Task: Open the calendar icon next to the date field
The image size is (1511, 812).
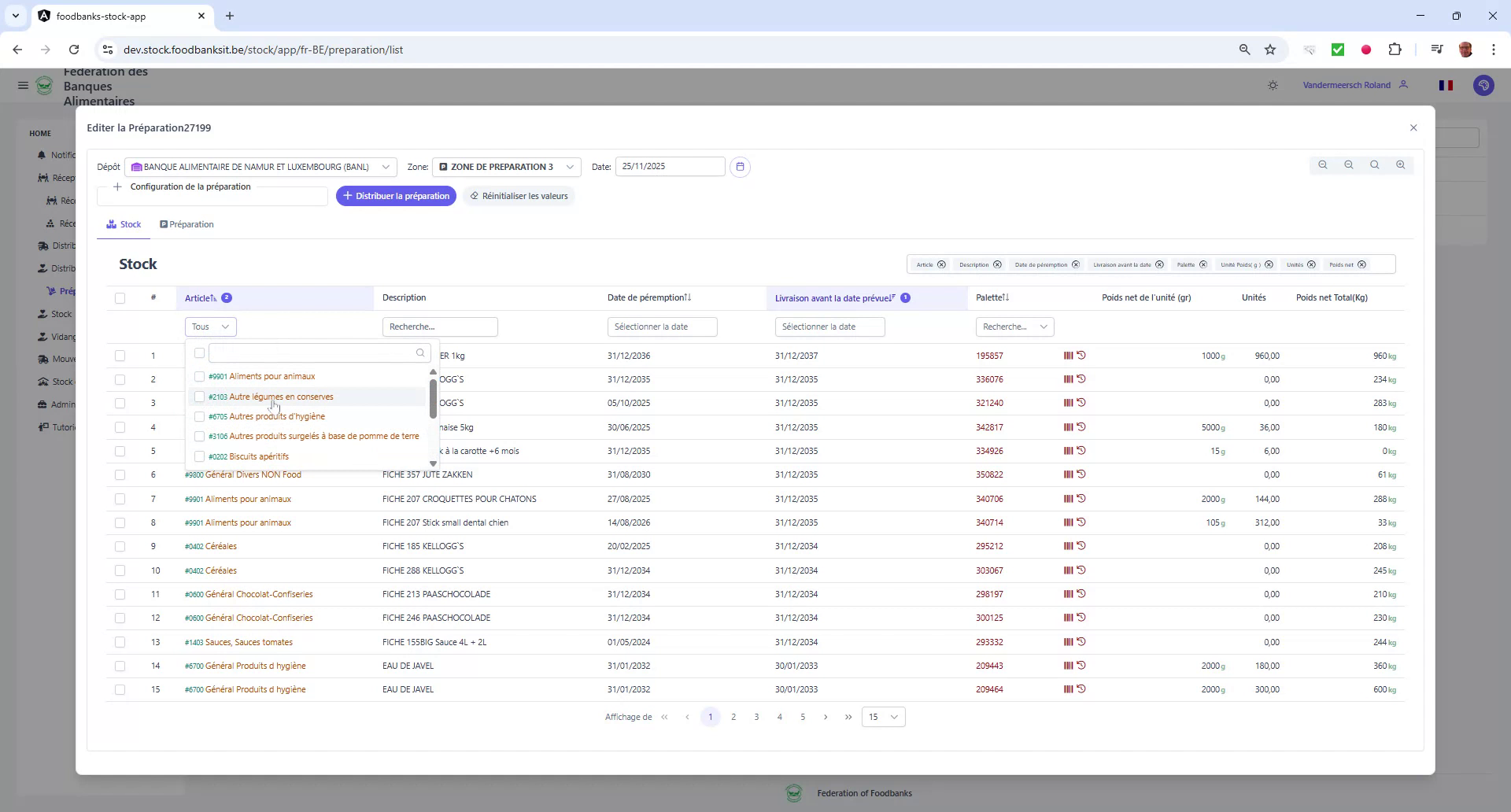Action: point(740,166)
